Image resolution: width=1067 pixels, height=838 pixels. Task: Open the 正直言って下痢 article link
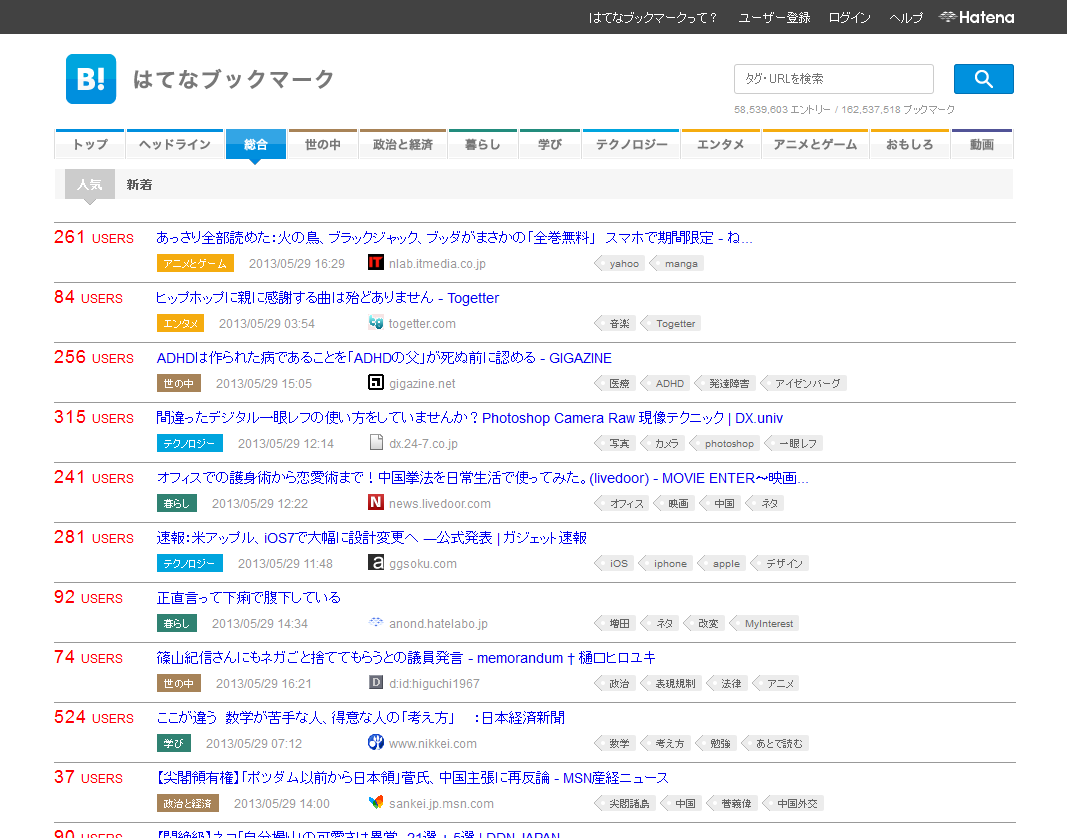249,597
